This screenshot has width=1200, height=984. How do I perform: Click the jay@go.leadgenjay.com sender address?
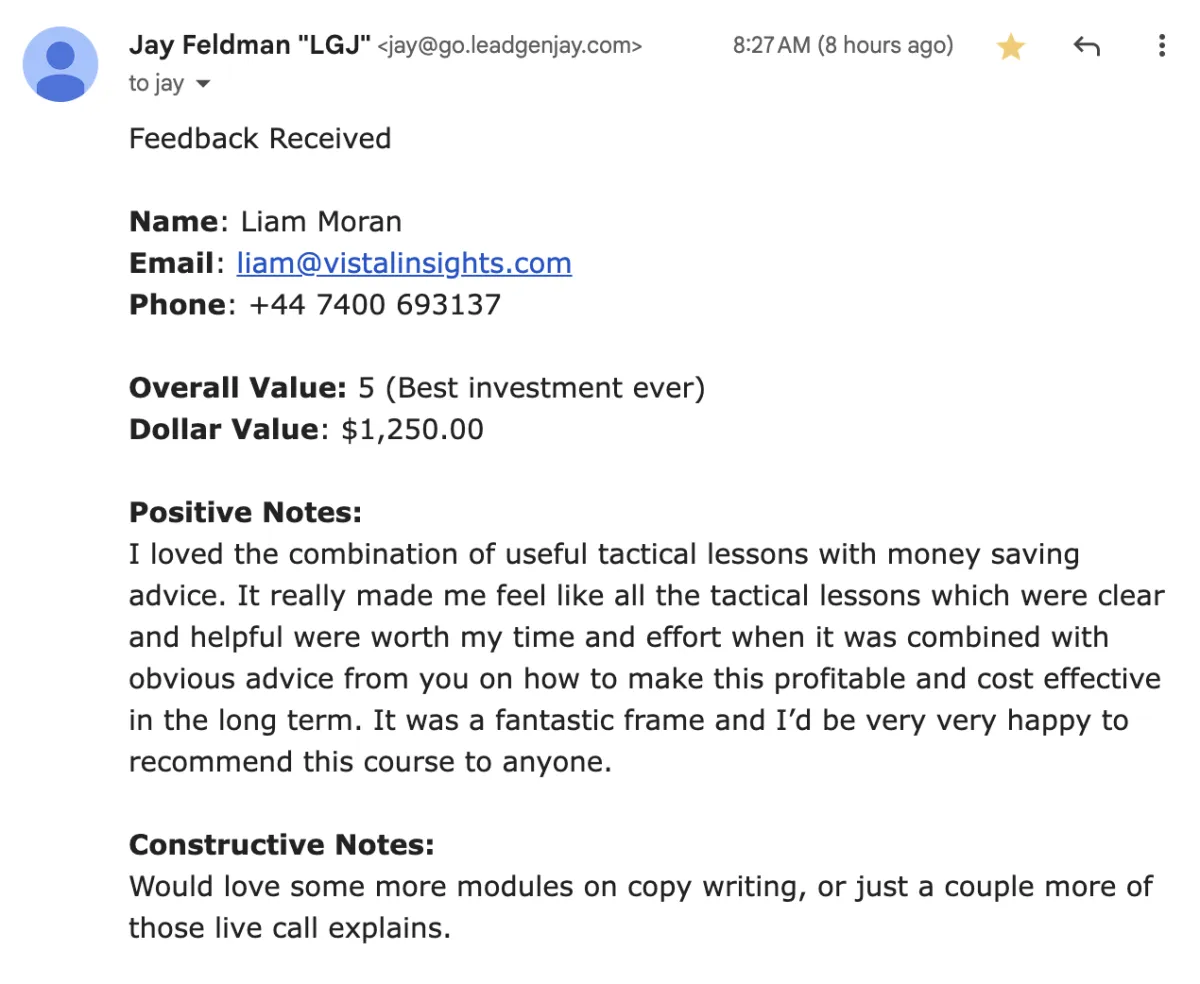pyautogui.click(x=510, y=46)
